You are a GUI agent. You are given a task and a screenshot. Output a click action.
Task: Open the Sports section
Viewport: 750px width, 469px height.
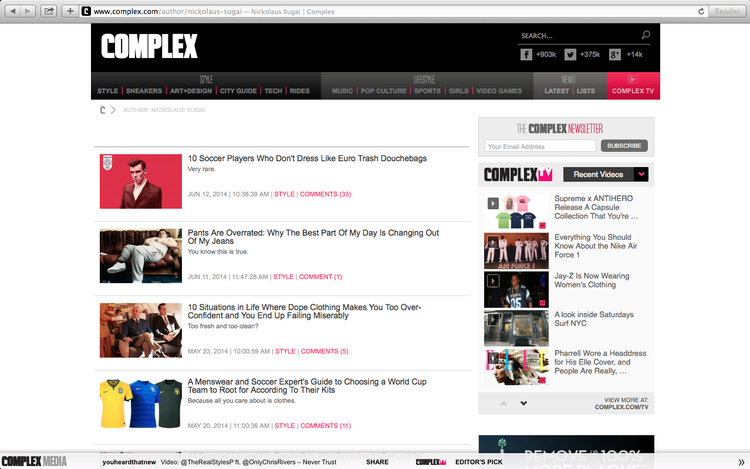[x=428, y=91]
